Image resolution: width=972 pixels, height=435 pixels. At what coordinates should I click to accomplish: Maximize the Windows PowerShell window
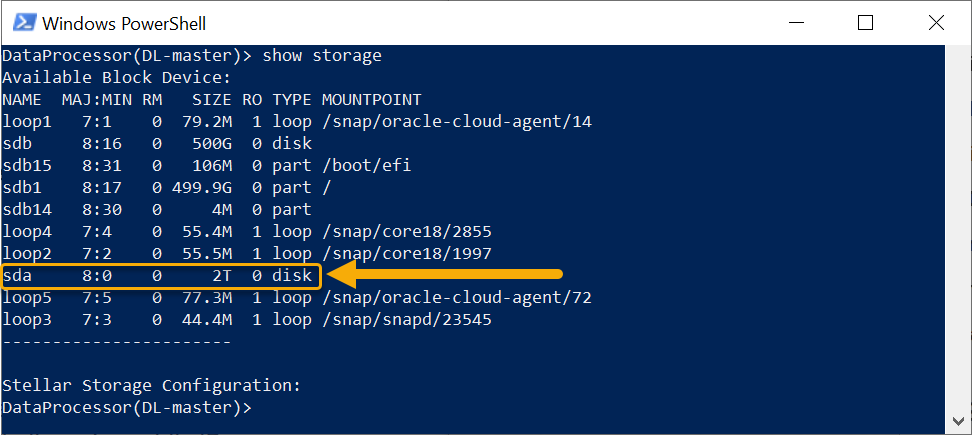[x=865, y=23]
